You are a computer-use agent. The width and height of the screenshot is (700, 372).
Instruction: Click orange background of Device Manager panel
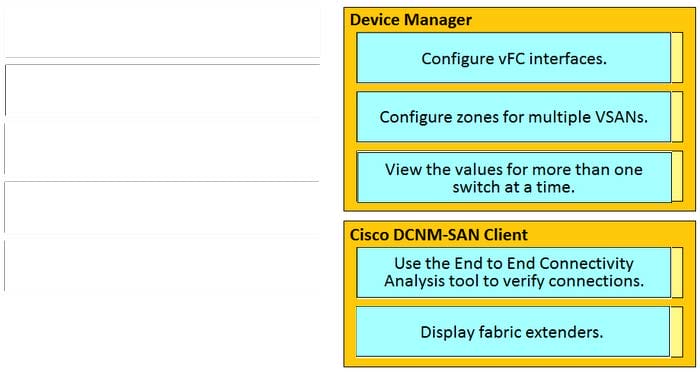click(x=520, y=206)
